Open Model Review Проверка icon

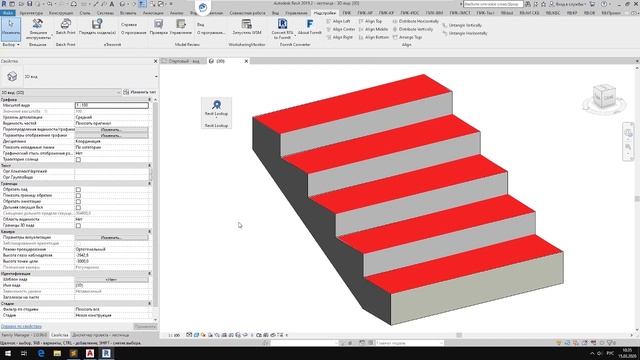point(158,24)
